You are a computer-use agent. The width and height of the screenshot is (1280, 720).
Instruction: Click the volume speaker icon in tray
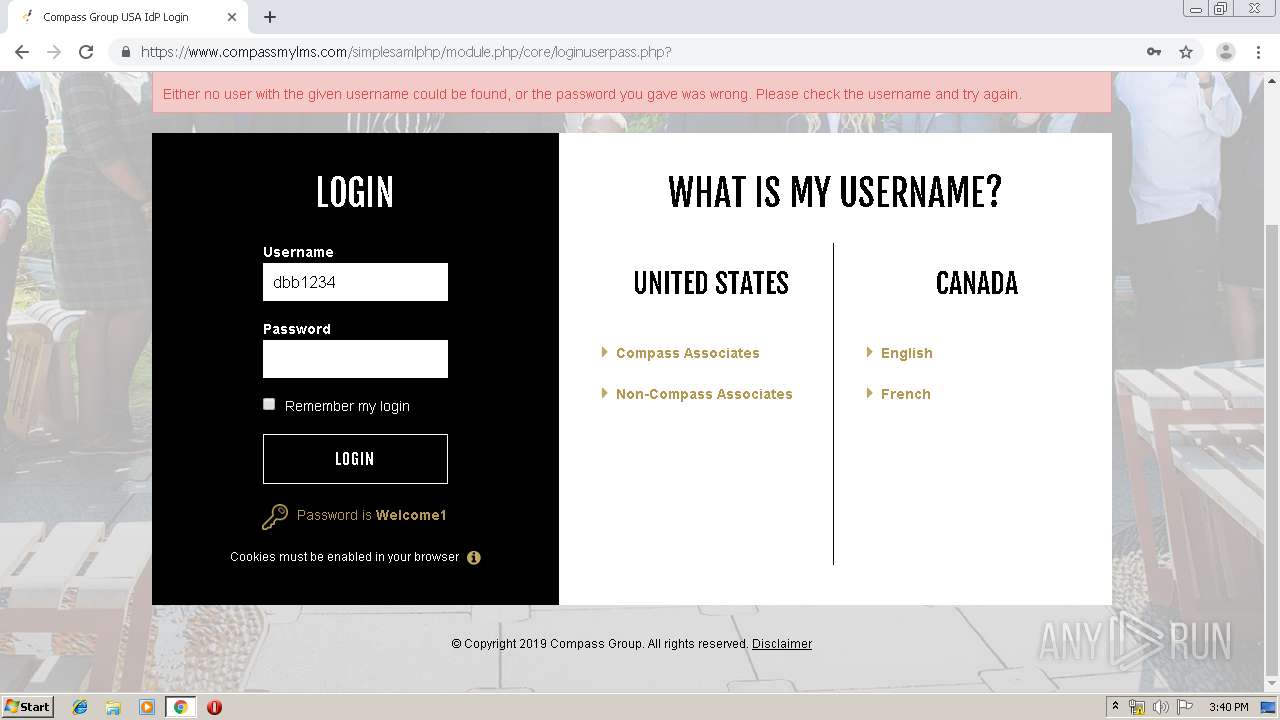point(1160,707)
